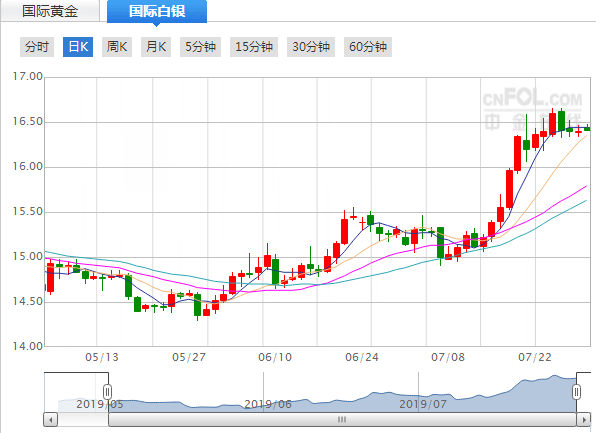Switch to 月K monthly chart
Viewport: 596px width, 433px height.
coord(156,47)
